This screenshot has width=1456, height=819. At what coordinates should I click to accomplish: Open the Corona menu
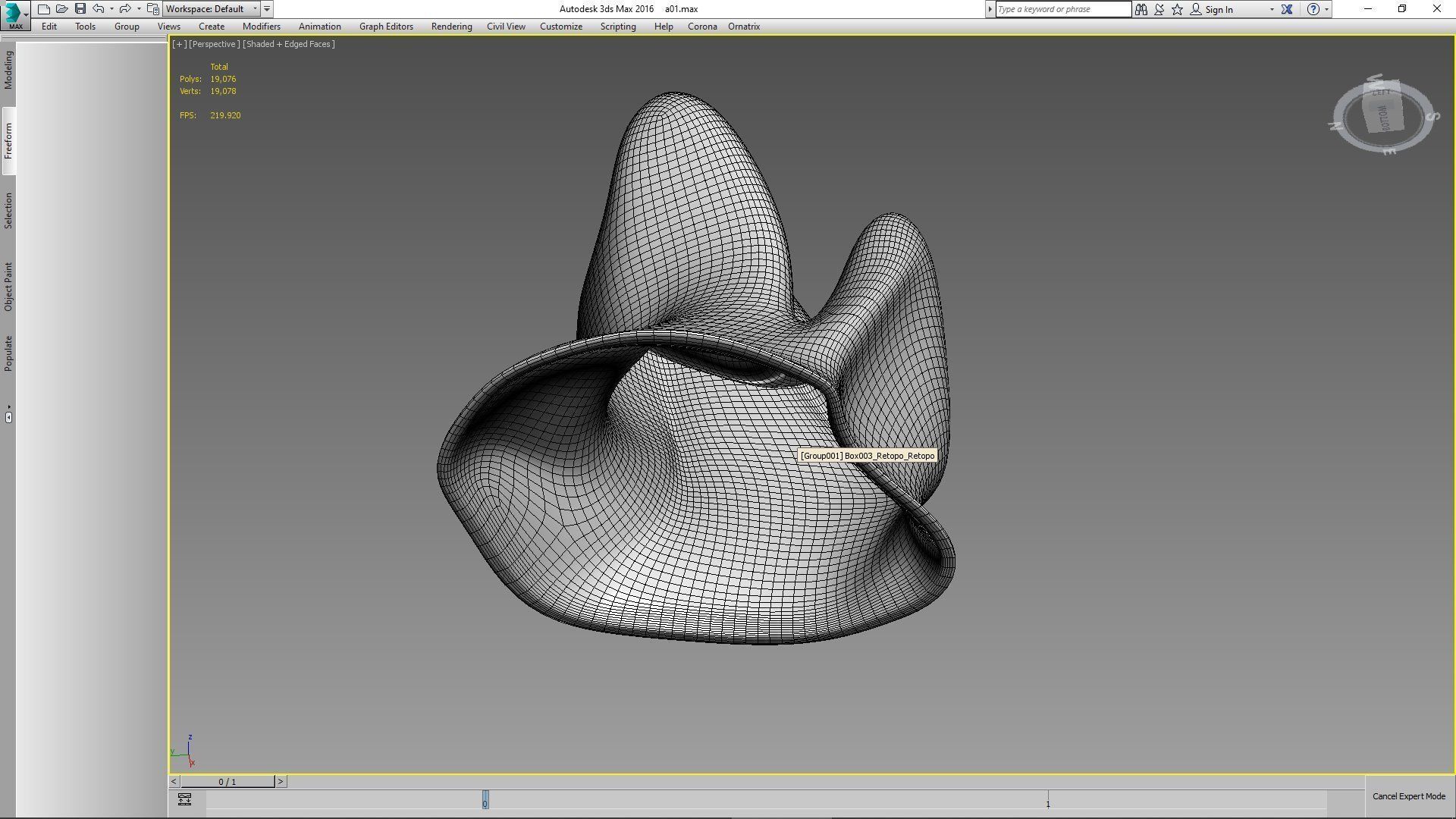702,27
